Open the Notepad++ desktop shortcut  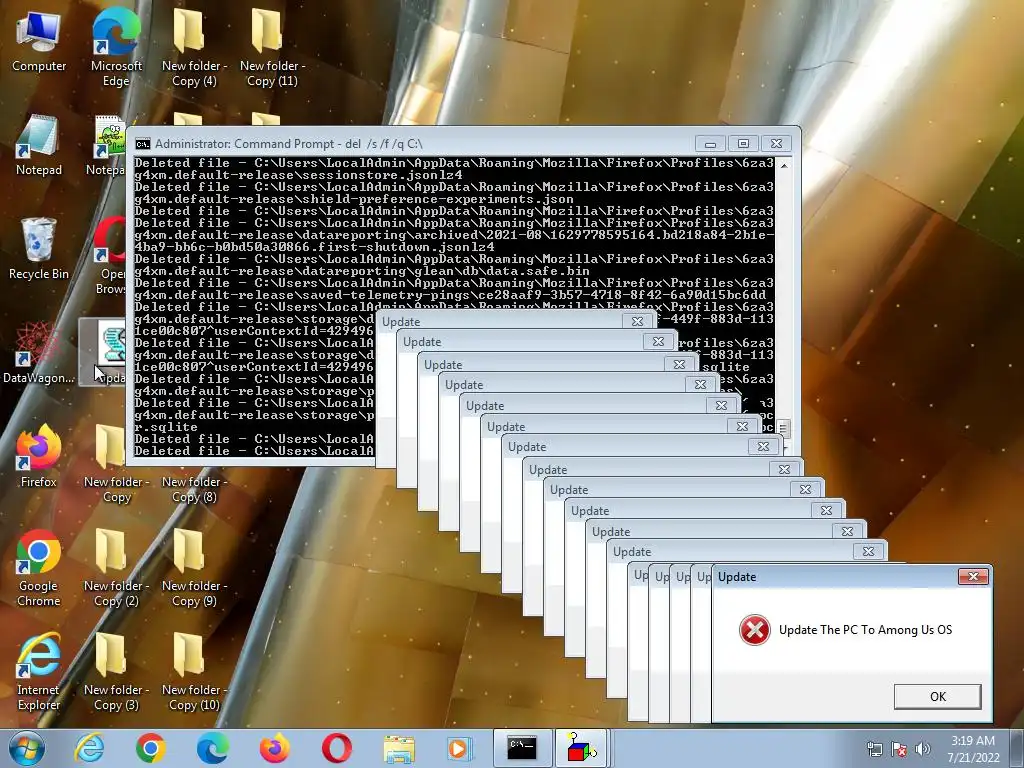point(107,145)
